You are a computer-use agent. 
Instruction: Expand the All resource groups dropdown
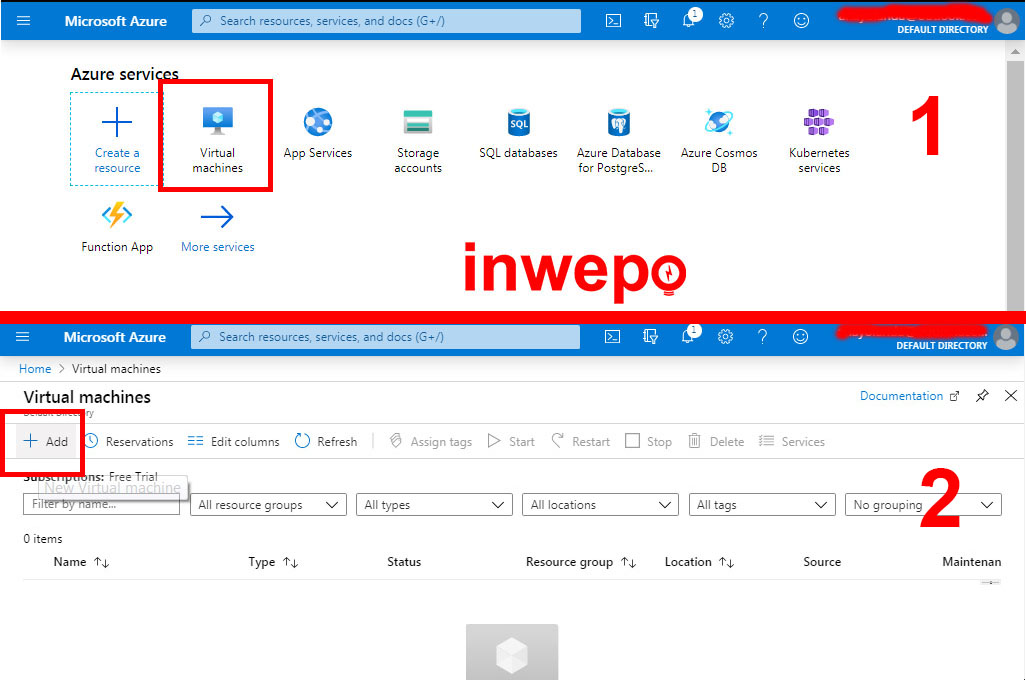(x=268, y=505)
